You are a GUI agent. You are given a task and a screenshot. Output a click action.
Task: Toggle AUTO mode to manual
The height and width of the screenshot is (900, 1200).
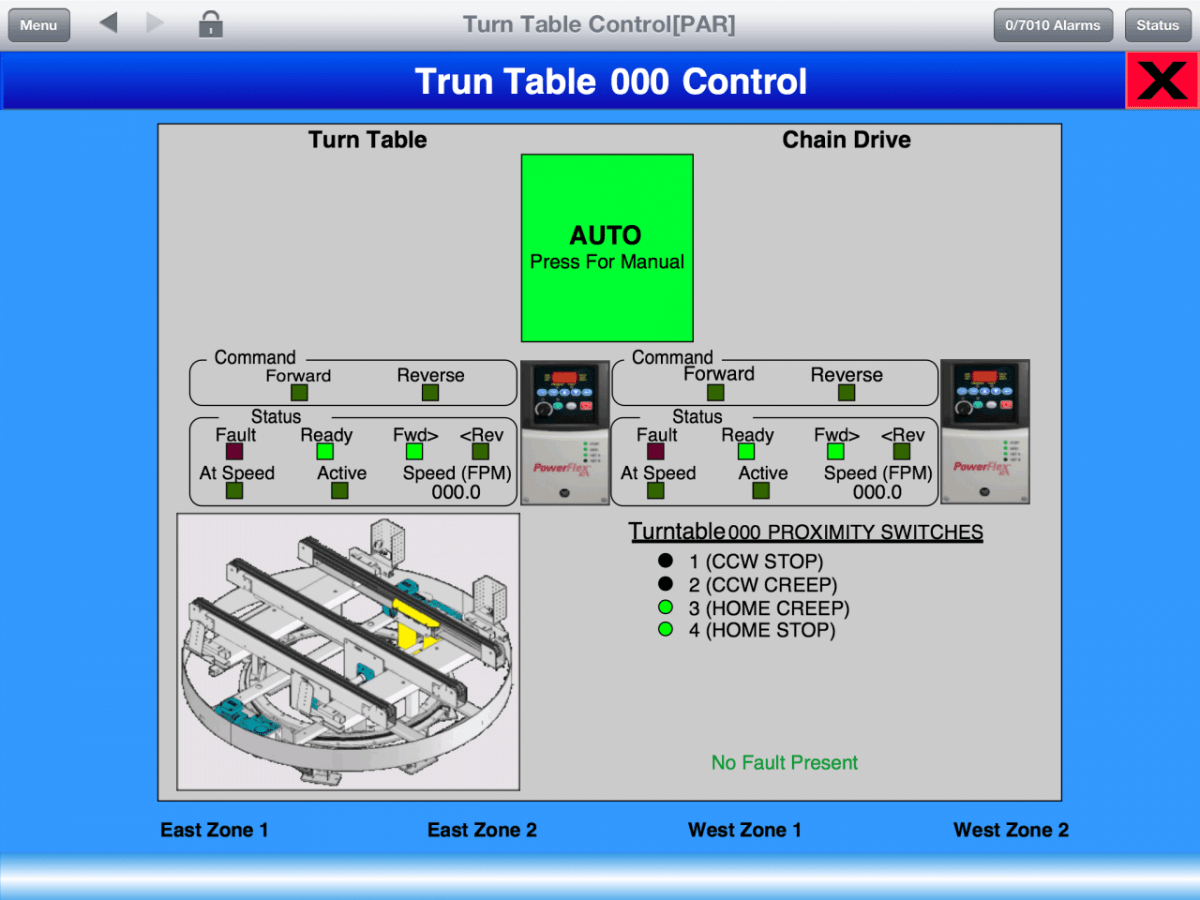tap(607, 248)
